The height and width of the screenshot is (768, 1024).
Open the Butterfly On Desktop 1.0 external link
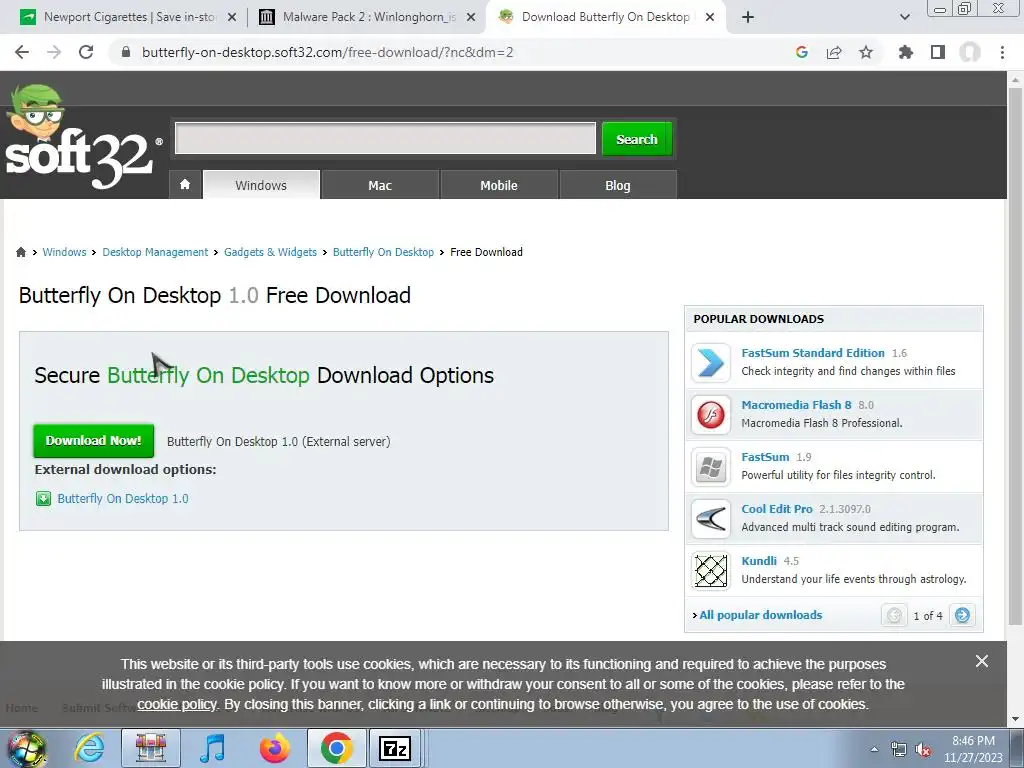coord(123,498)
